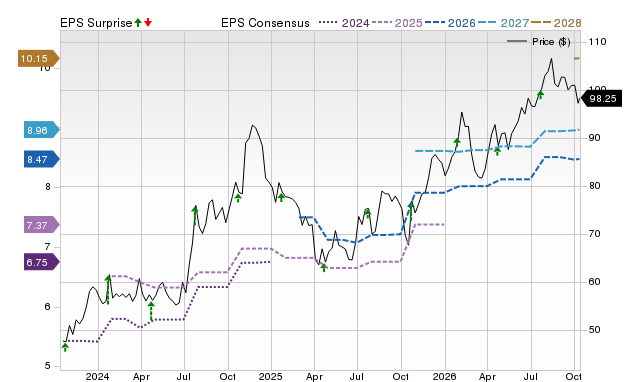
Task: Click the EPS Surprise legend title
Action: (96, 23)
